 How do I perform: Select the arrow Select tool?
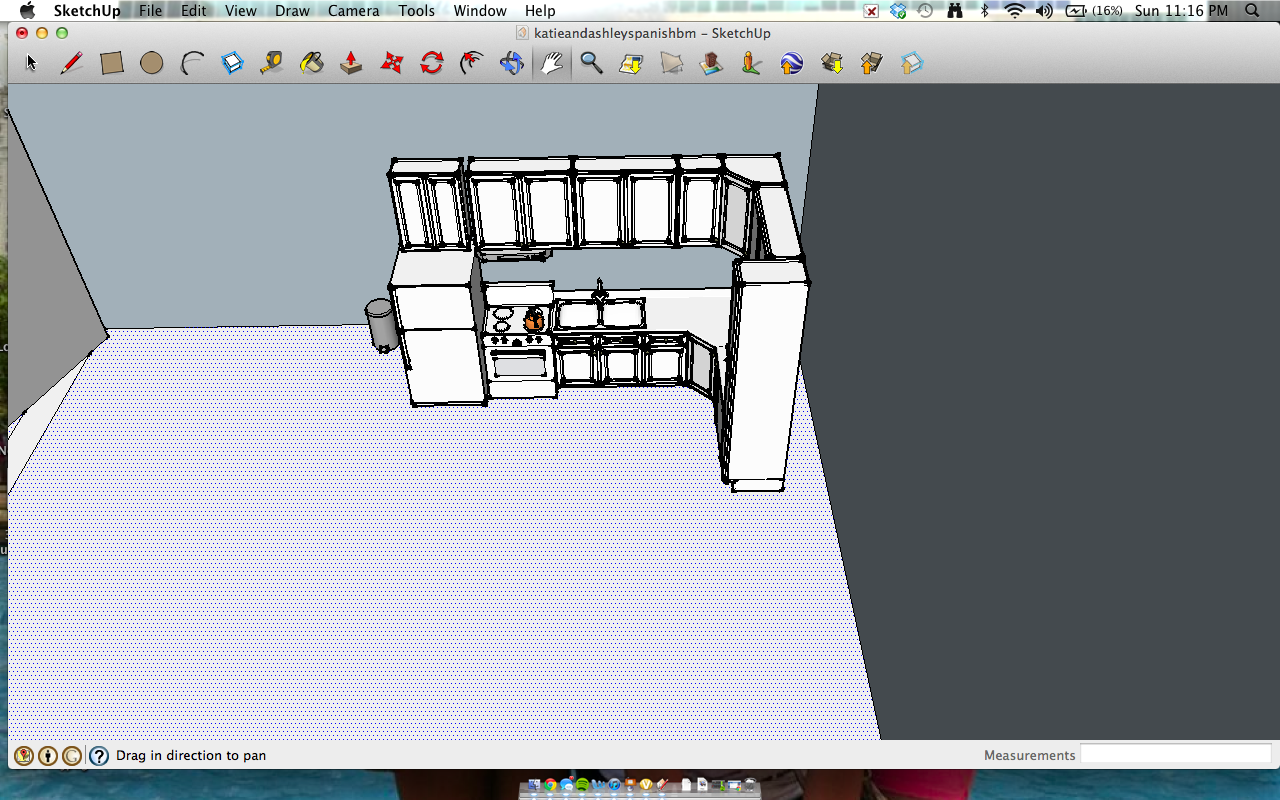point(31,63)
